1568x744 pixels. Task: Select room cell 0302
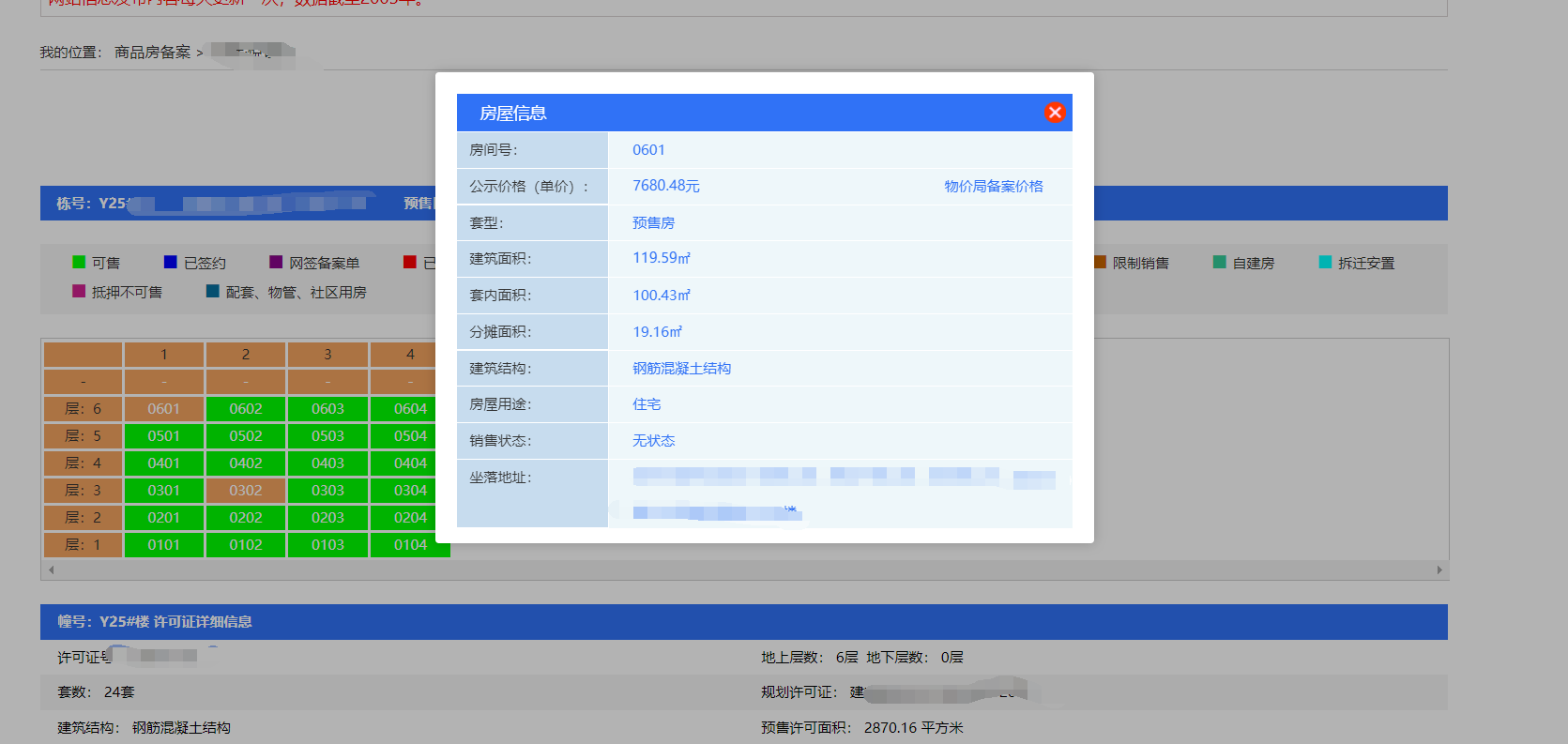click(246, 491)
